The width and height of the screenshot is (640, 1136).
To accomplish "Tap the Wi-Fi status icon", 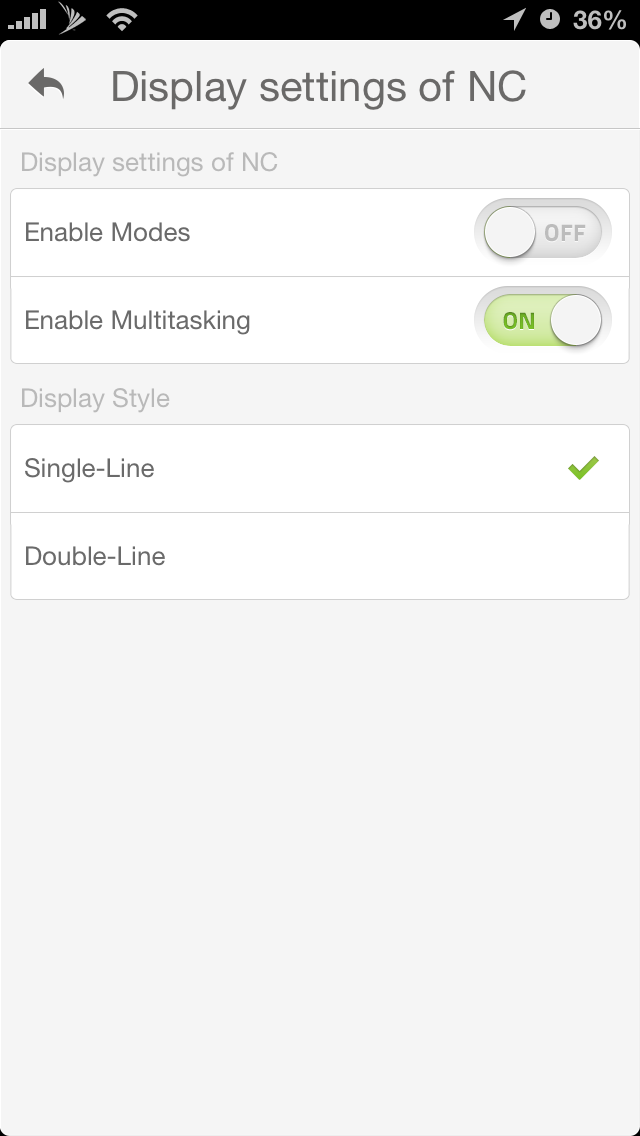I will coord(121,18).
